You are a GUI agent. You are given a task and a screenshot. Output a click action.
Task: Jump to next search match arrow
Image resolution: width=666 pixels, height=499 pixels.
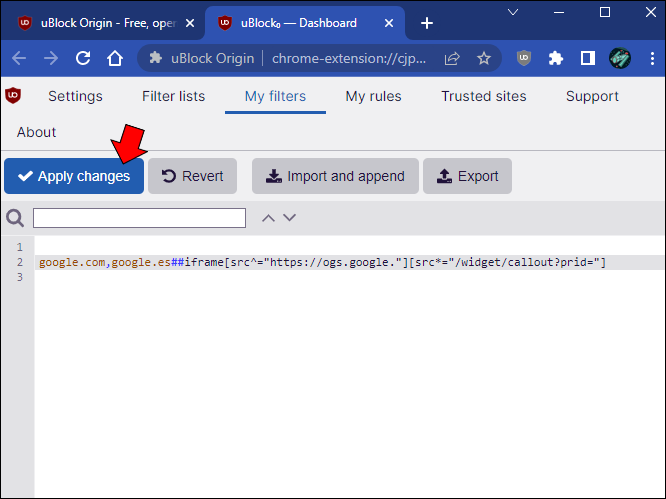(289, 218)
